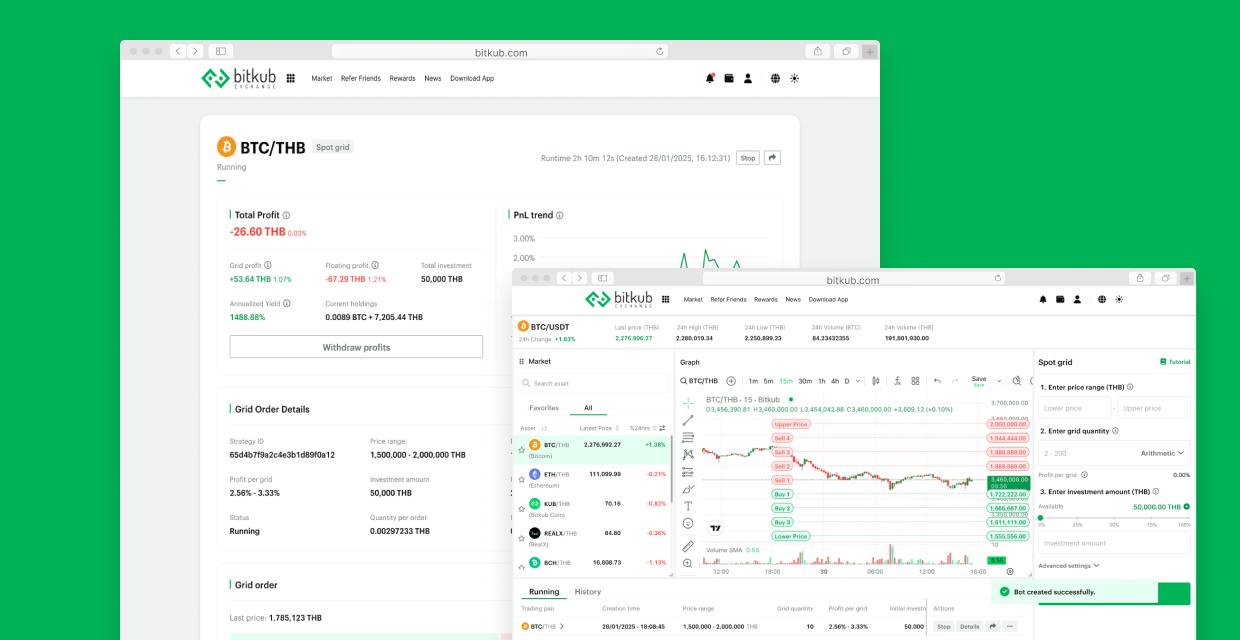
Task: Open the timeframe dropdown arrow after D
Action: coord(858,381)
